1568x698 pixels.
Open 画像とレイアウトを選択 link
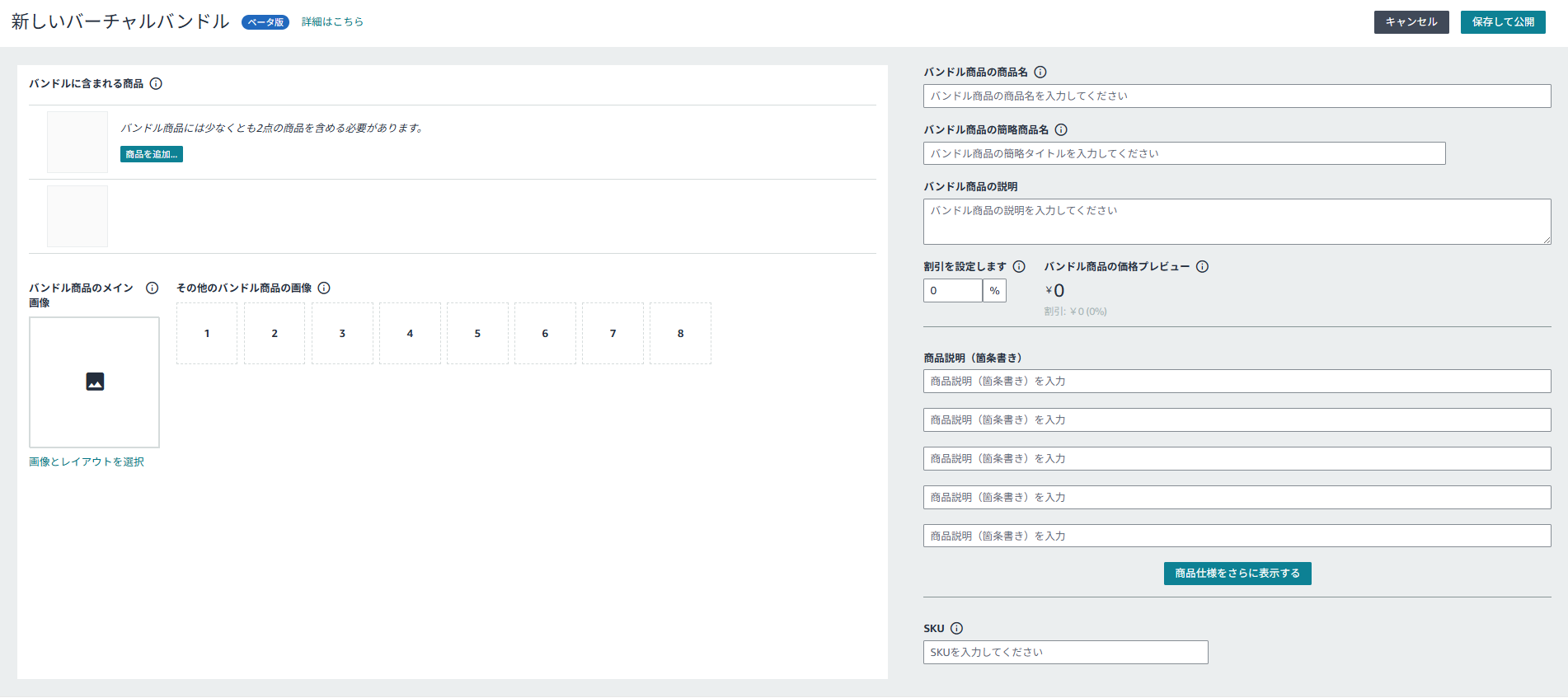pos(87,462)
